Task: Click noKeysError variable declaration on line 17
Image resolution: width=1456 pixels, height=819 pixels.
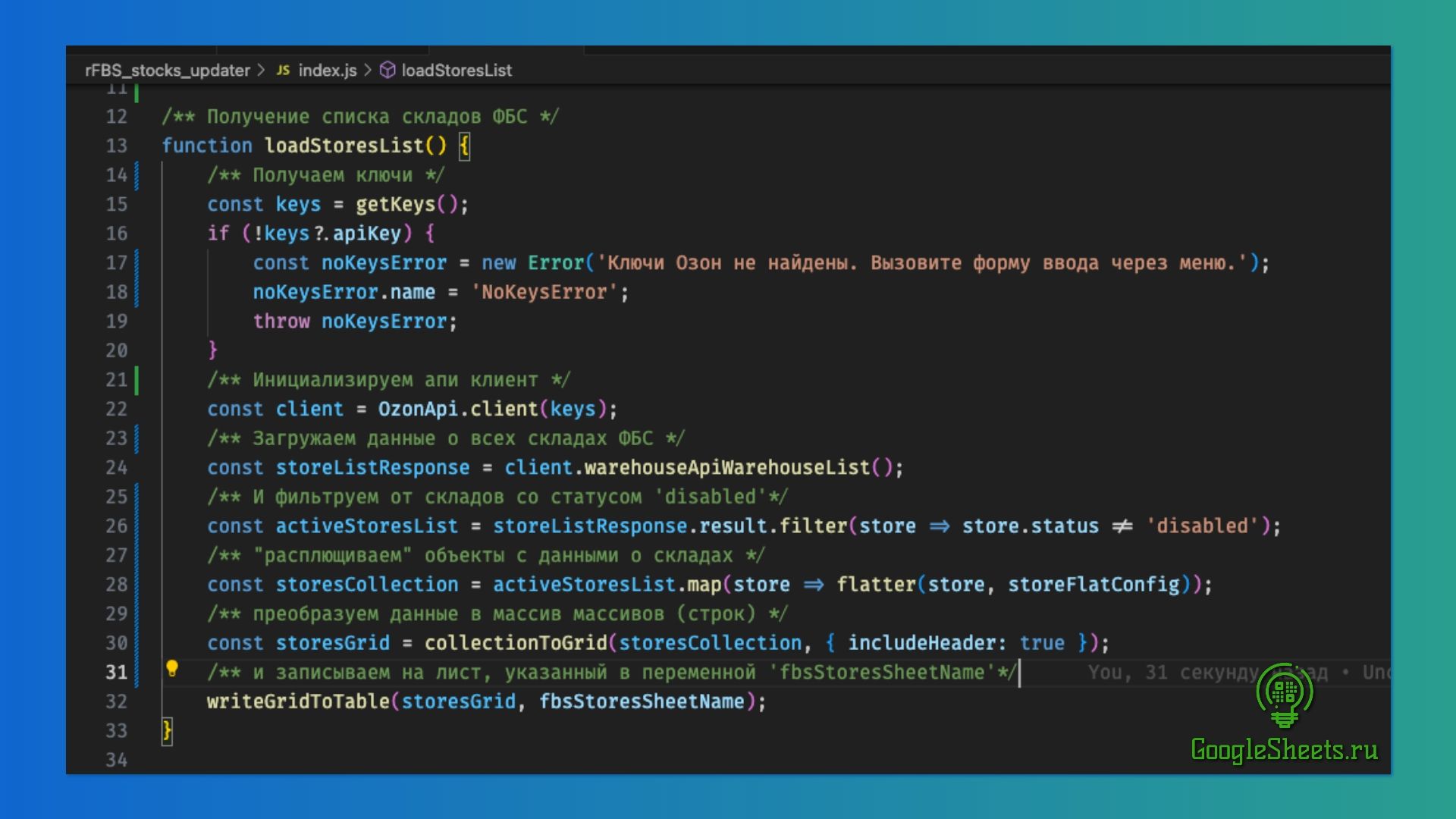Action: [x=384, y=263]
